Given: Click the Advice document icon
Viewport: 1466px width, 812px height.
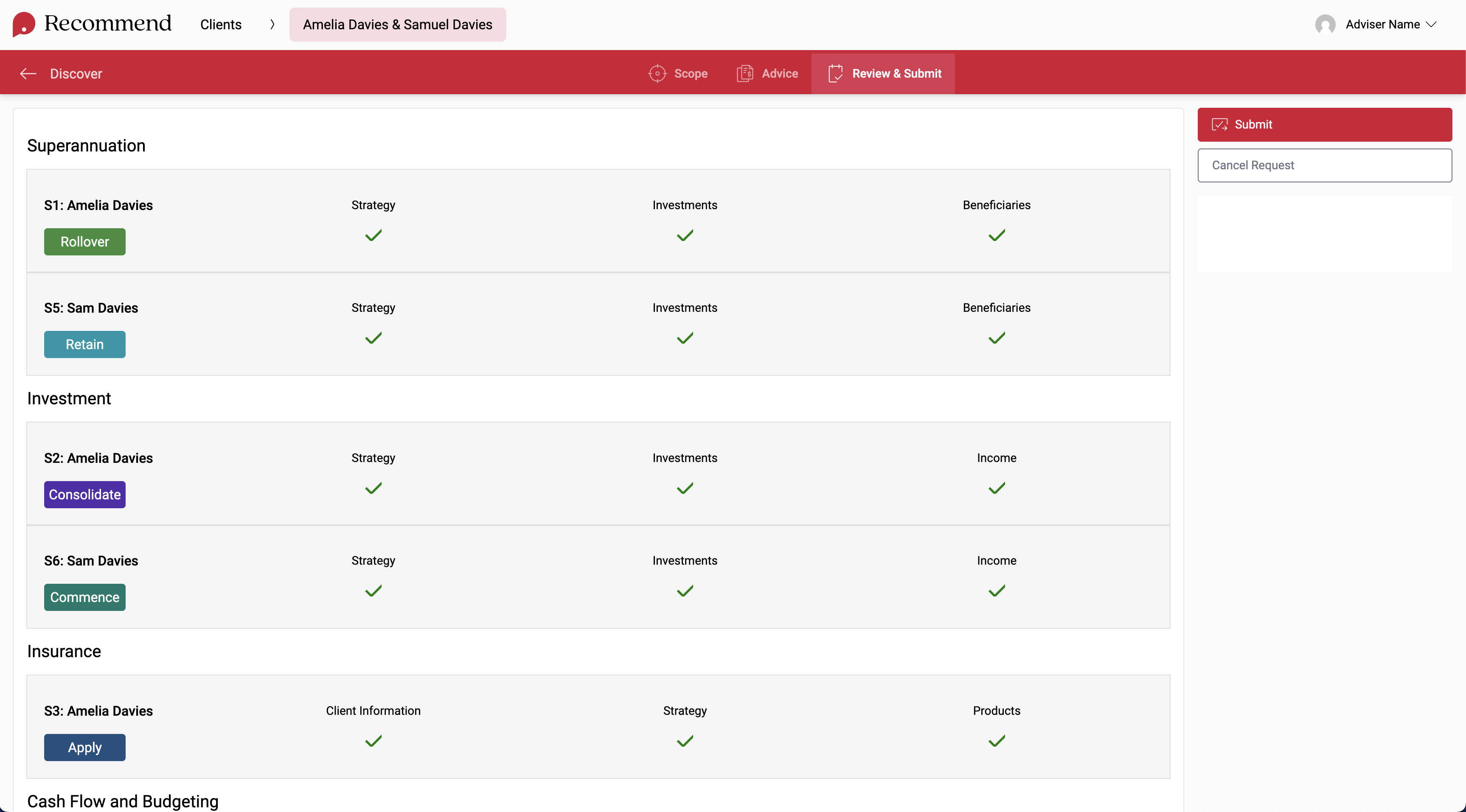Looking at the screenshot, I should 744,73.
